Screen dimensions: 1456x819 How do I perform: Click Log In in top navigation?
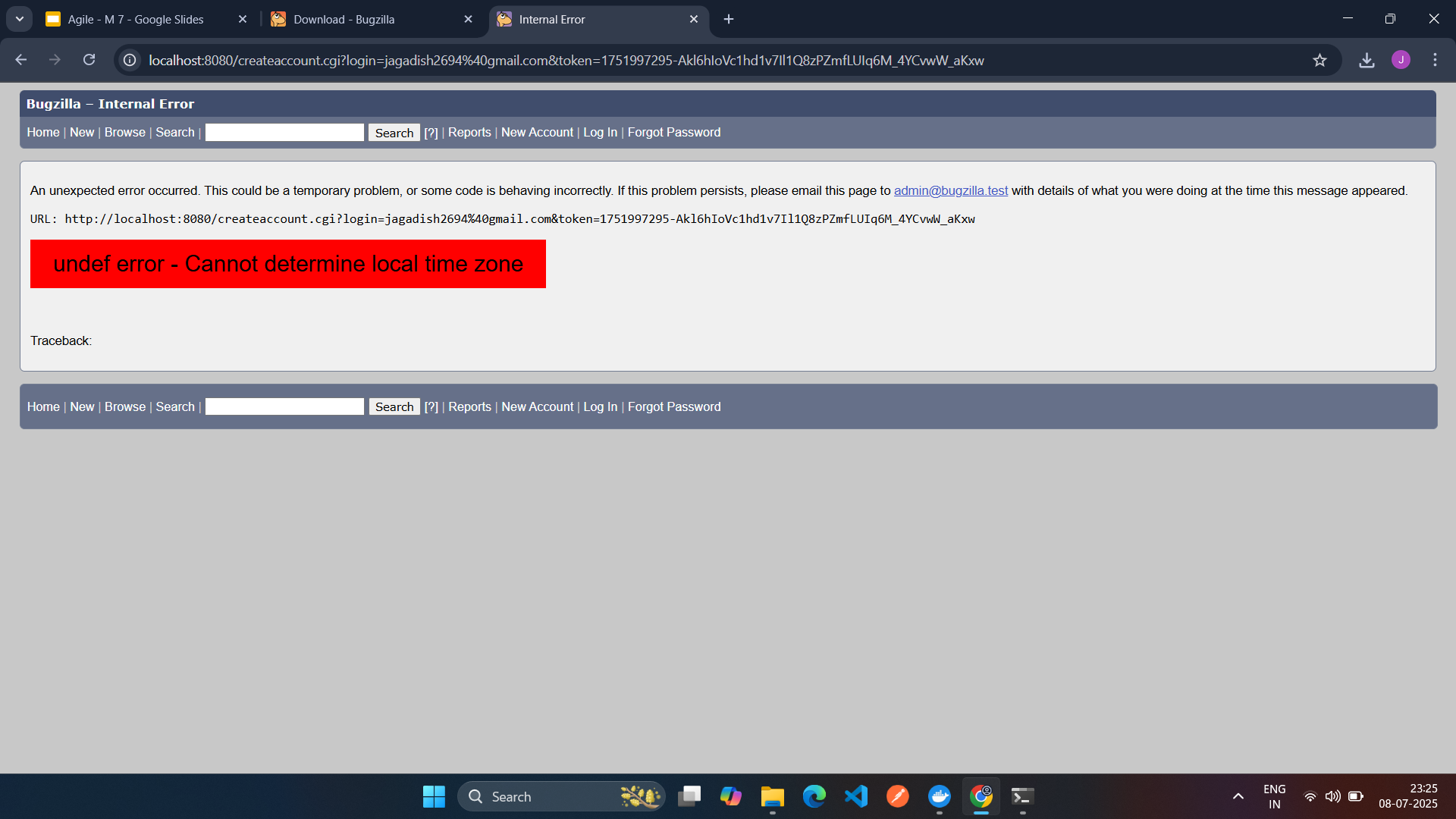(600, 132)
